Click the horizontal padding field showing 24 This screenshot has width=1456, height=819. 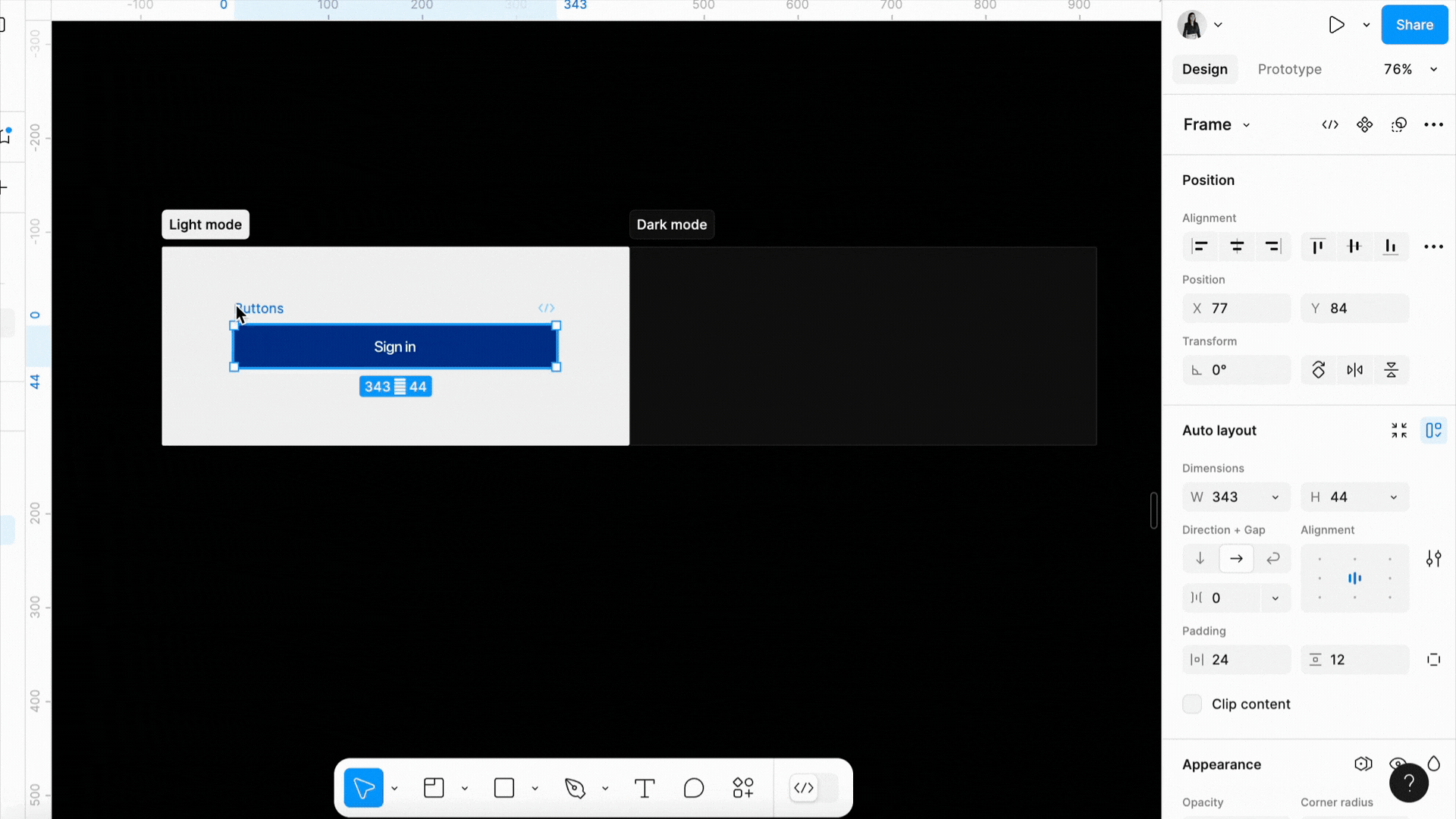1236,659
